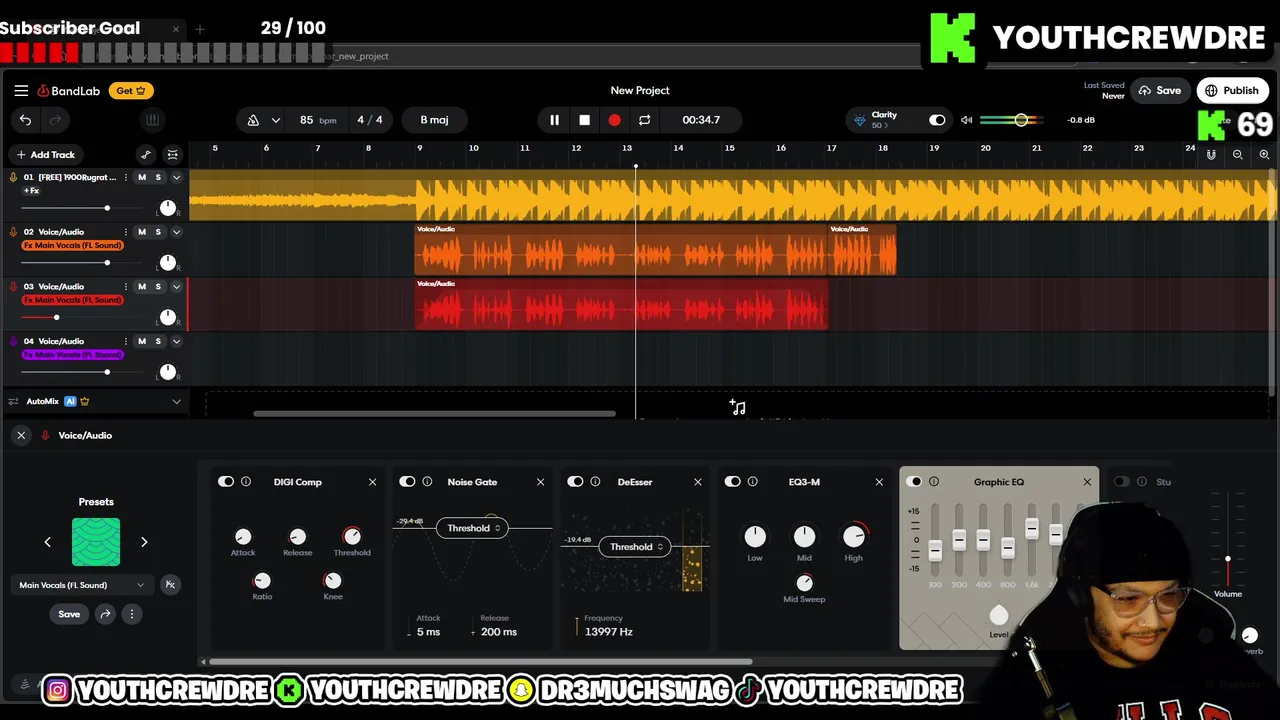Click the master volume slider knob
The image size is (1280, 720).
[x=1021, y=120]
